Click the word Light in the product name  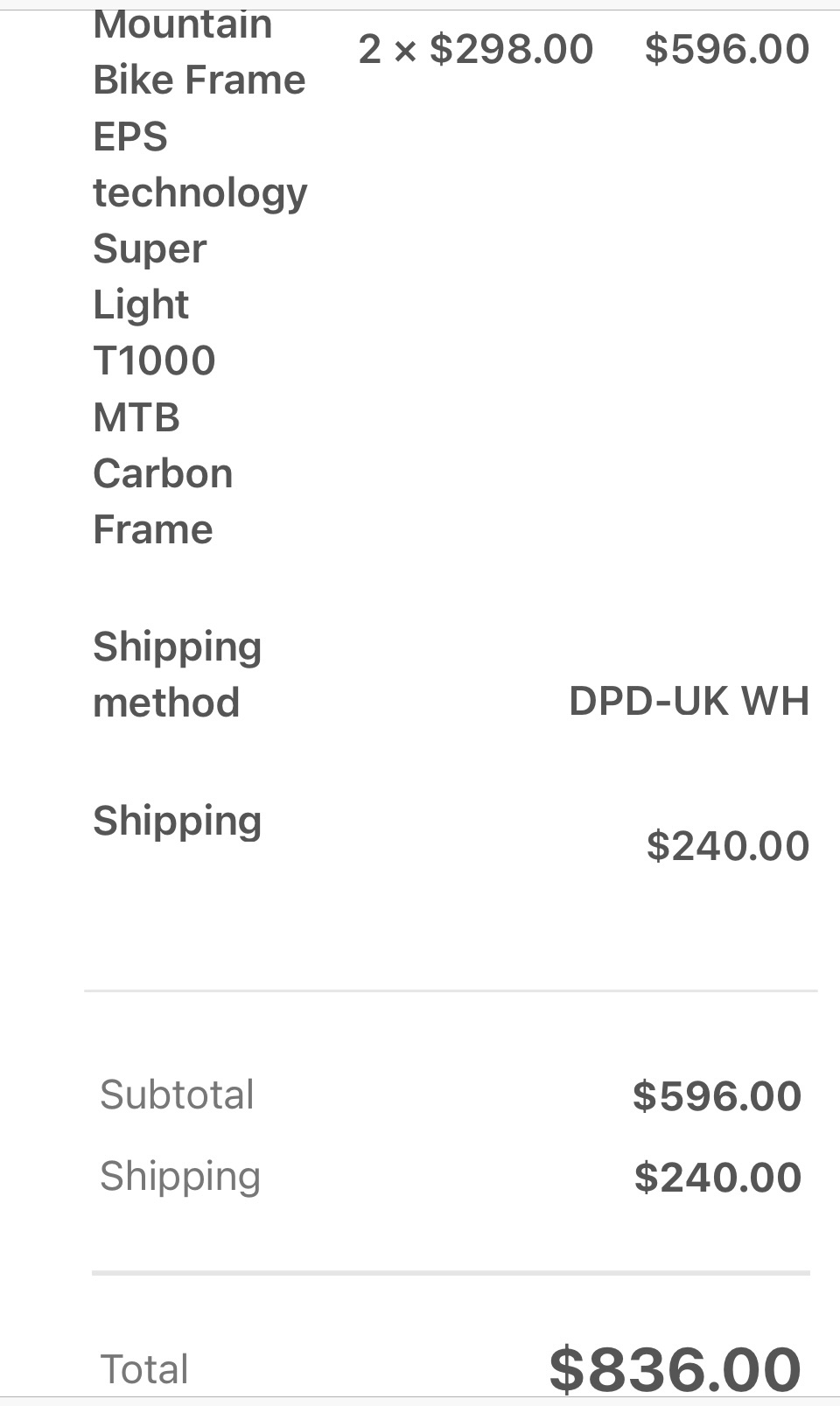pos(141,305)
